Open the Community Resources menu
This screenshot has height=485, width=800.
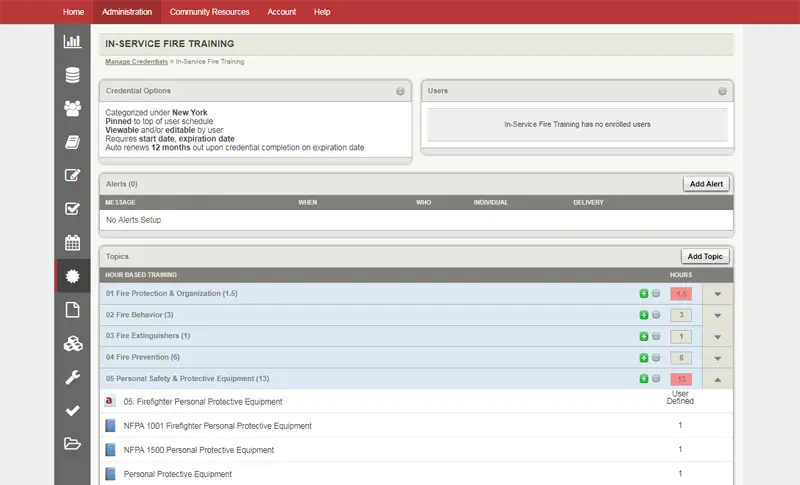point(211,12)
